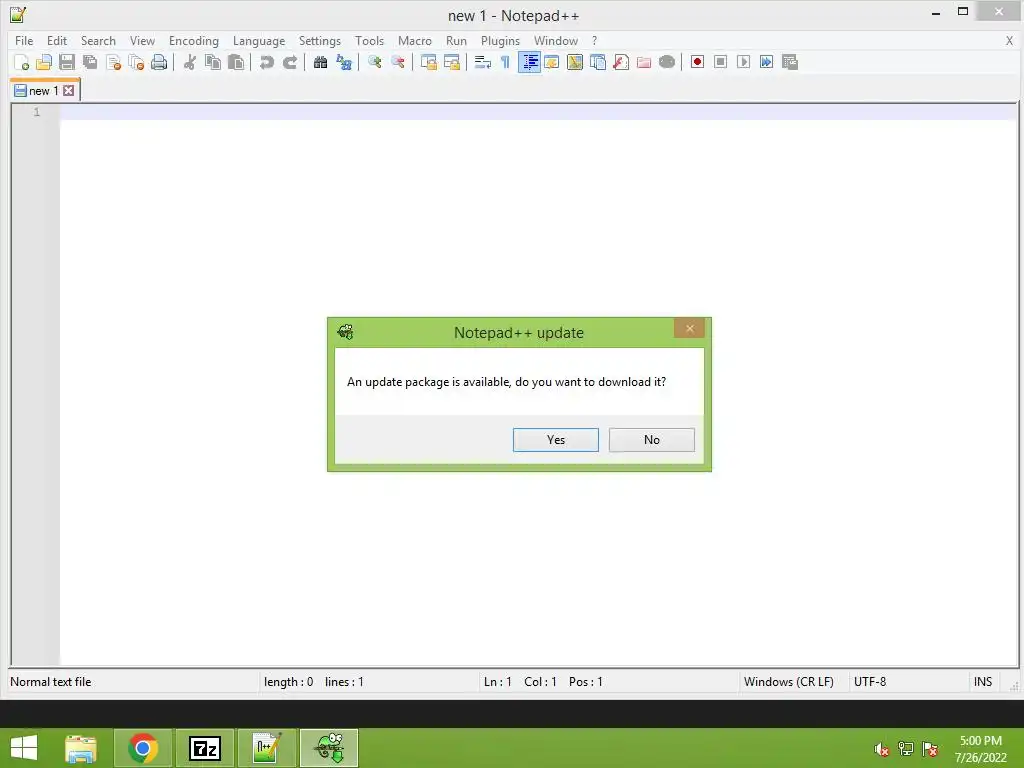Toggle the Word wrap toolbar icon
Image resolution: width=1024 pixels, height=768 pixels.
click(483, 62)
